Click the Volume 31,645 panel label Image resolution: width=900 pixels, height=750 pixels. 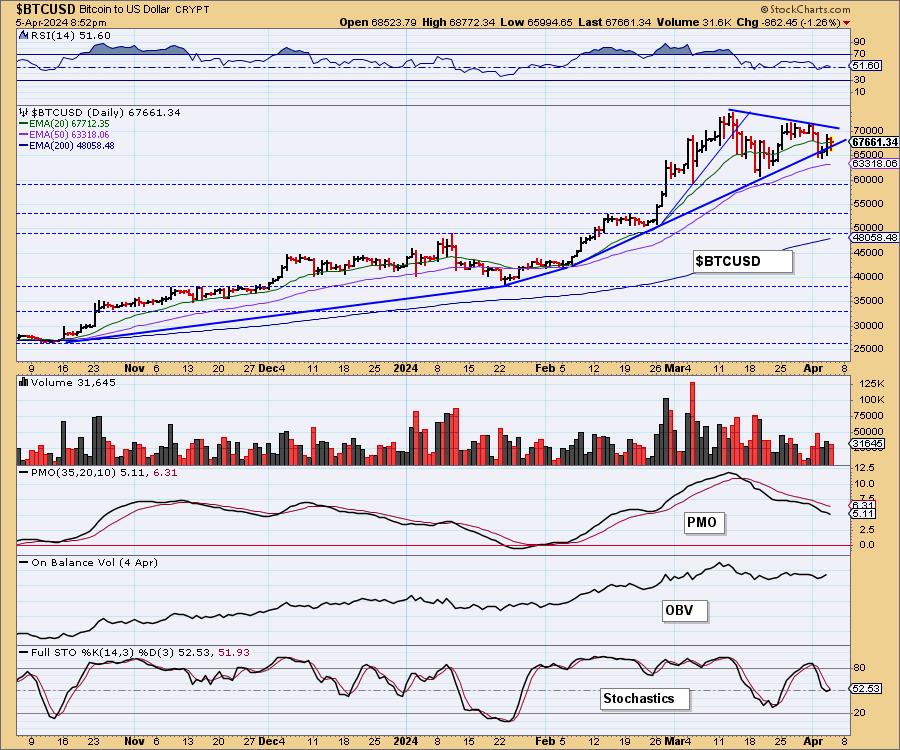(73, 383)
